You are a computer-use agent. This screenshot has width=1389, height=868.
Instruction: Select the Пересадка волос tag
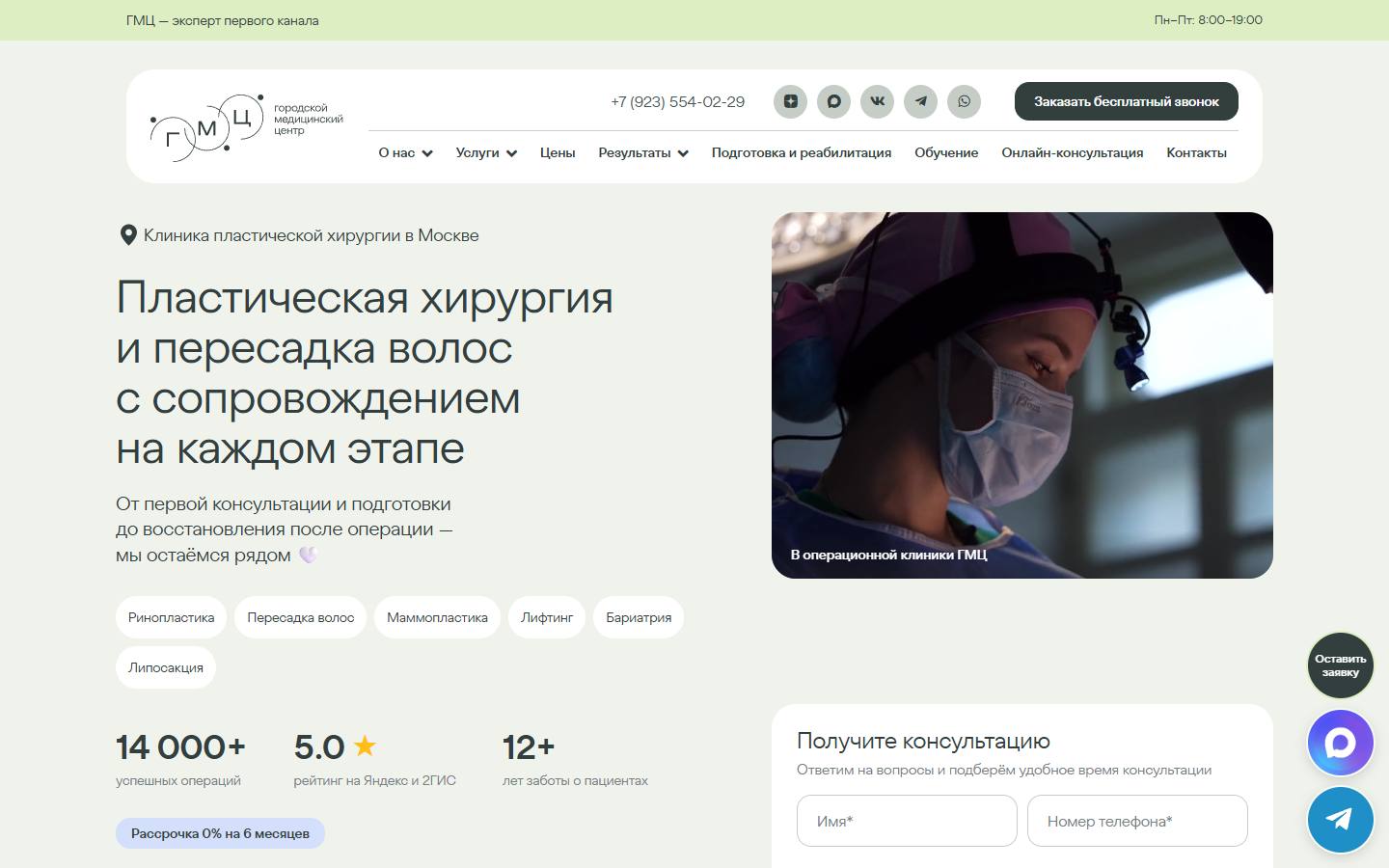(x=301, y=617)
